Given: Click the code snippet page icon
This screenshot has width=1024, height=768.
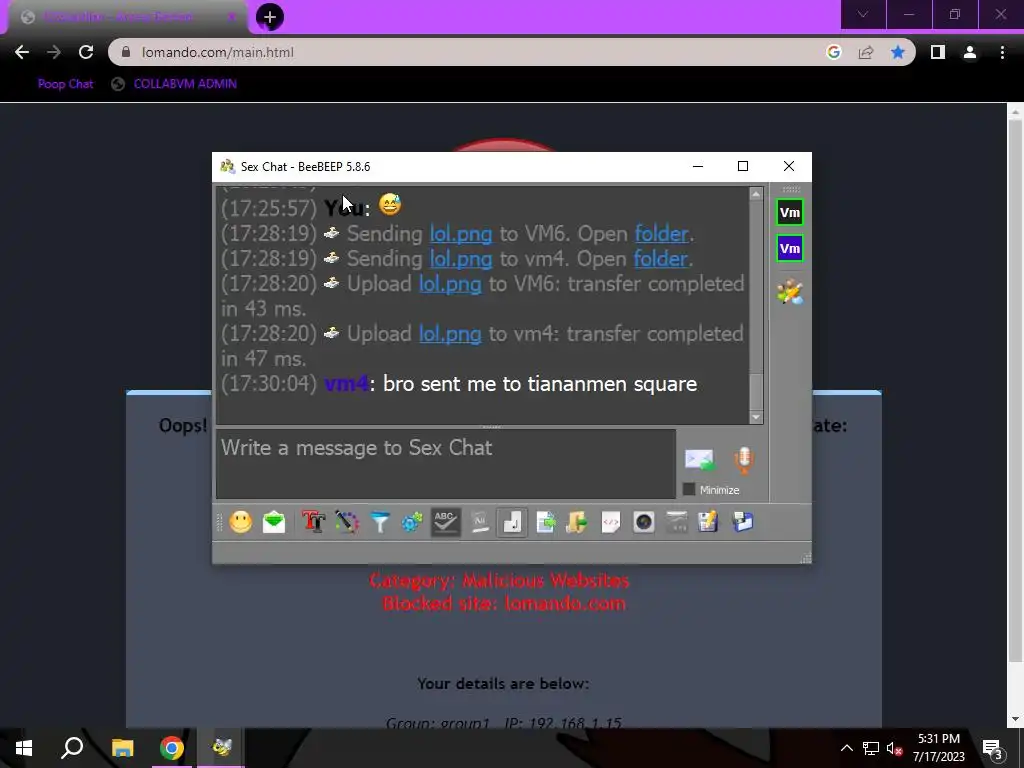Looking at the screenshot, I should click(611, 522).
